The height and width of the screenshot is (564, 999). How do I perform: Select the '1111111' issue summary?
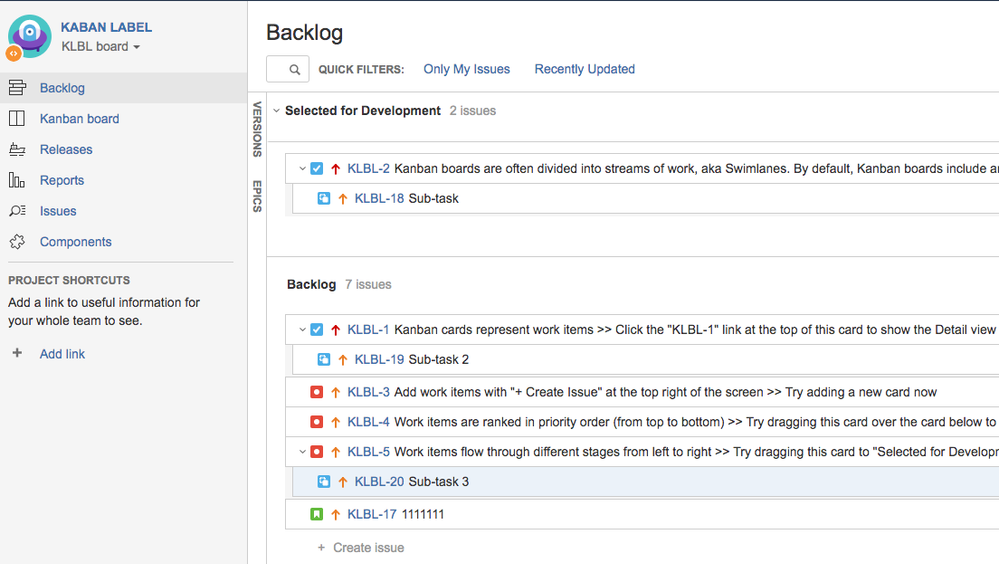(422, 514)
